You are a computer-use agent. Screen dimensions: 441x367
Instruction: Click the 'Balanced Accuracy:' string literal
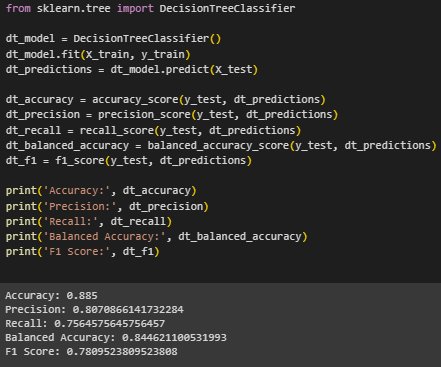(x=104, y=237)
